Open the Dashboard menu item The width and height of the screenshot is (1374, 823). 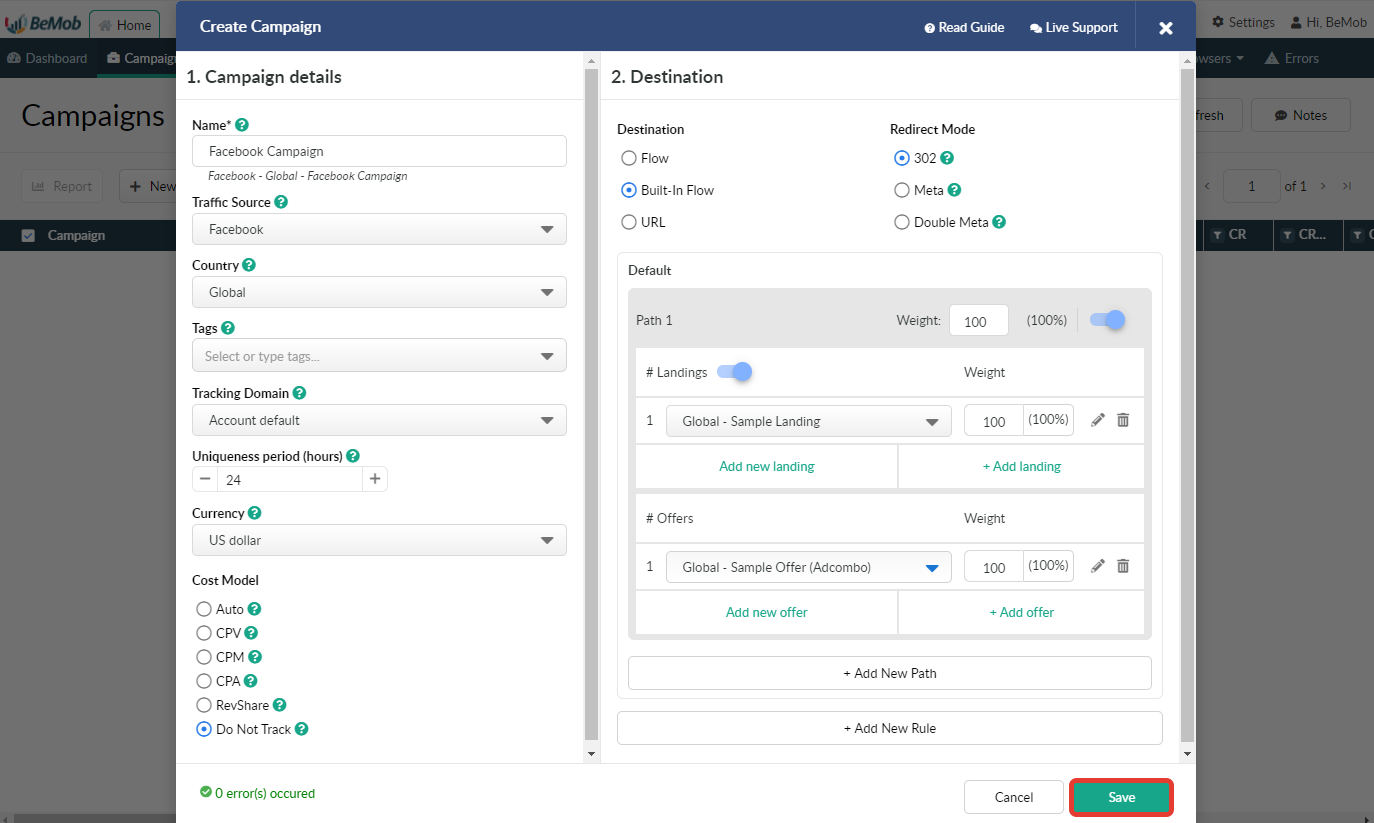click(47, 58)
